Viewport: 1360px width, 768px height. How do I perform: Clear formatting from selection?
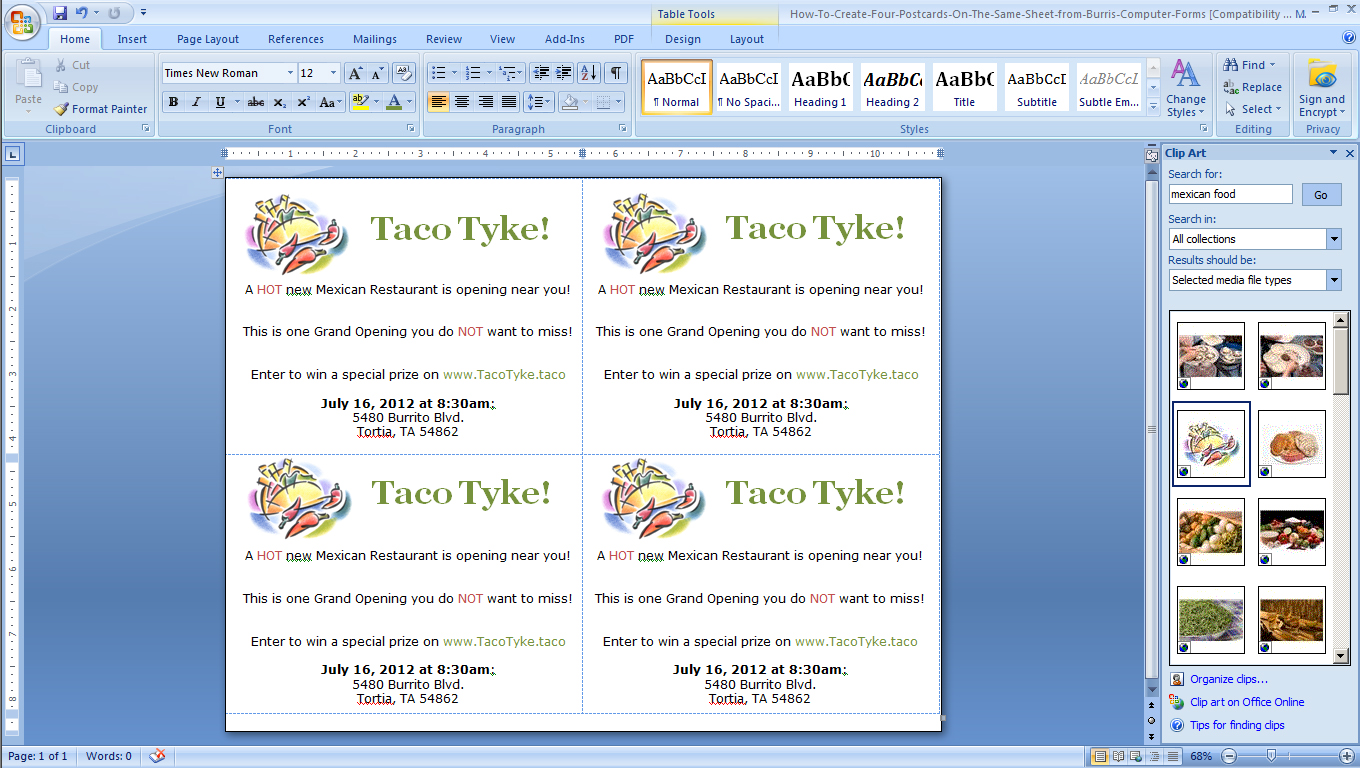[403, 73]
